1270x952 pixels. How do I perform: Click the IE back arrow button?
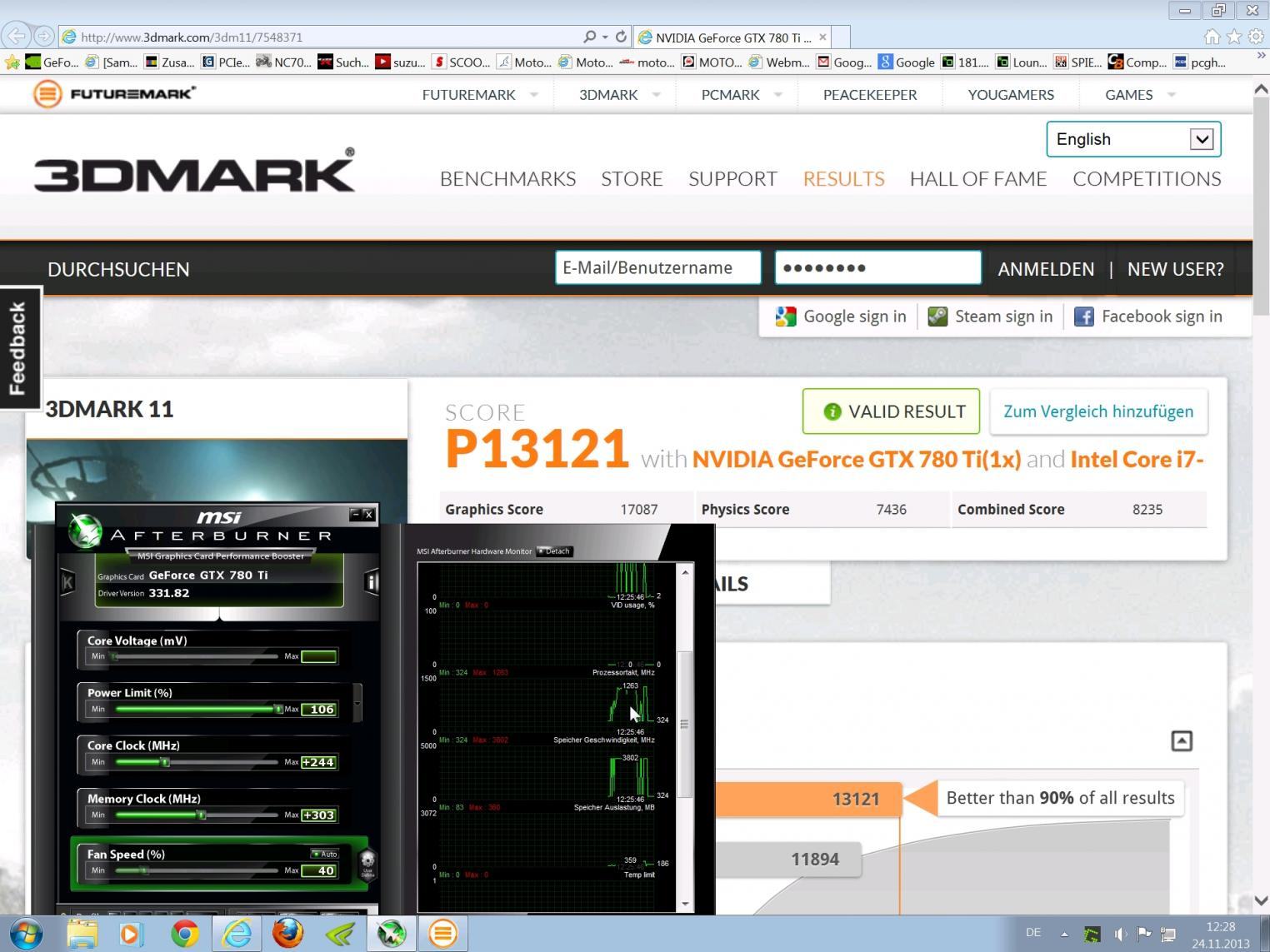[17, 37]
